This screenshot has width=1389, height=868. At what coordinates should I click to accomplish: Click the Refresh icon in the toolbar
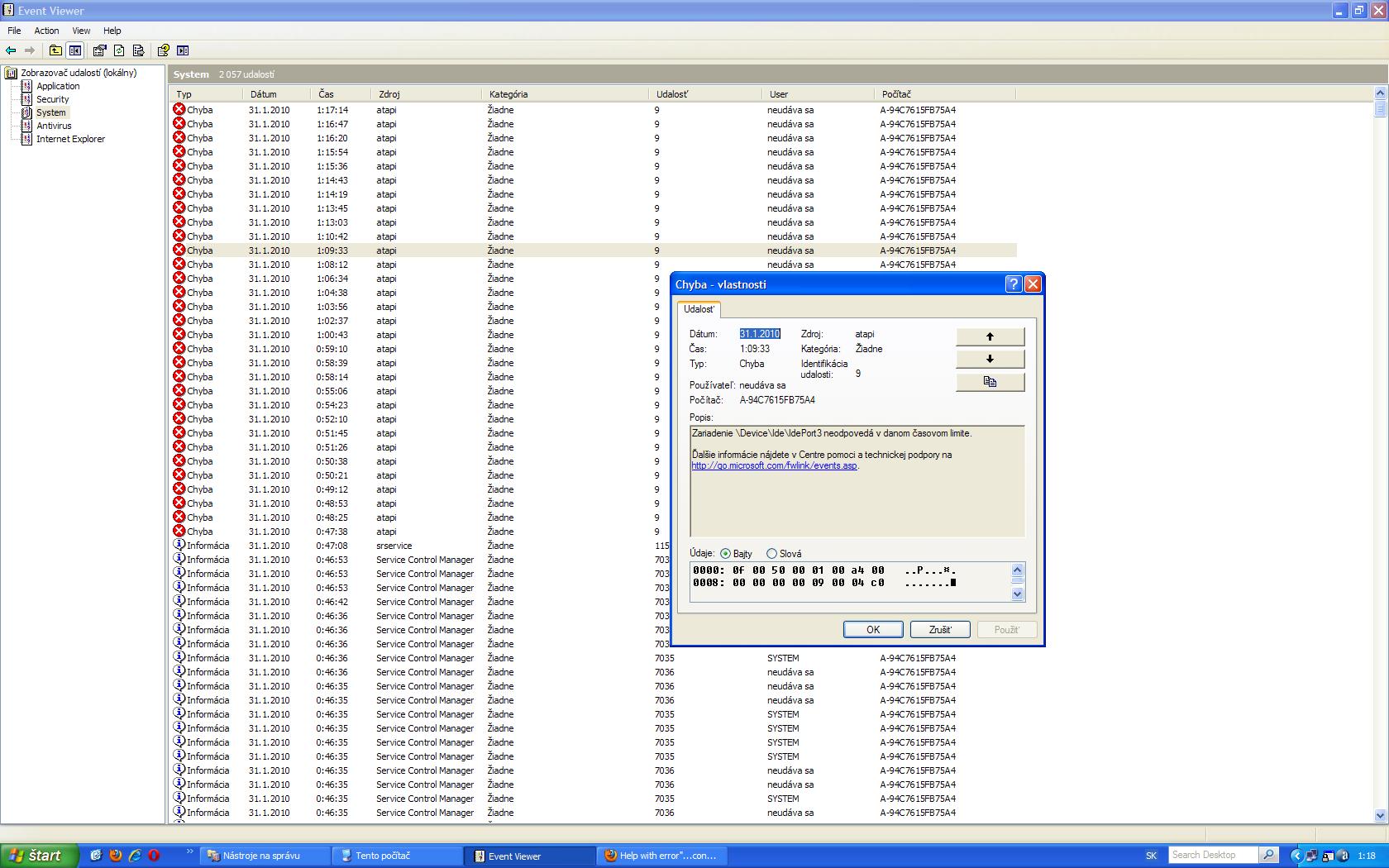click(x=119, y=50)
